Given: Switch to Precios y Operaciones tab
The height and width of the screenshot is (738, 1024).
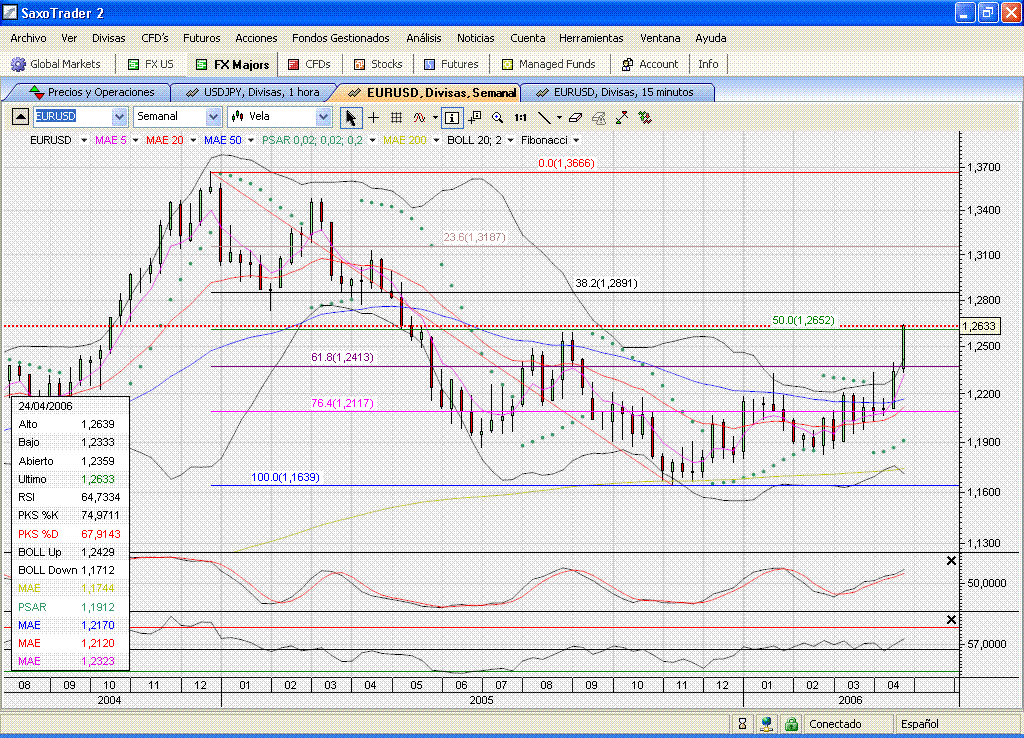Looking at the screenshot, I should click(91, 93).
